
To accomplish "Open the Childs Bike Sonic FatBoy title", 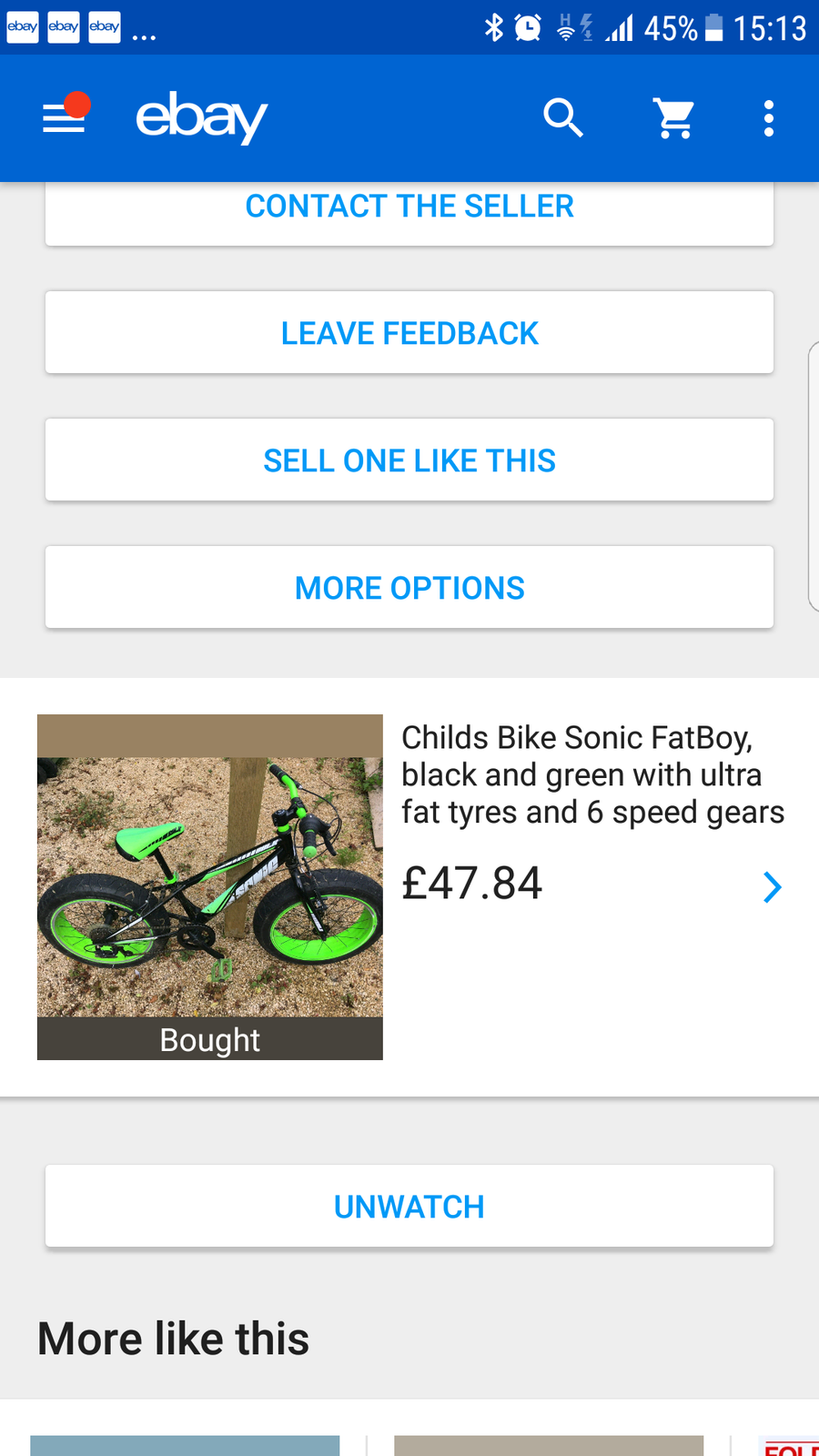I will [x=592, y=774].
